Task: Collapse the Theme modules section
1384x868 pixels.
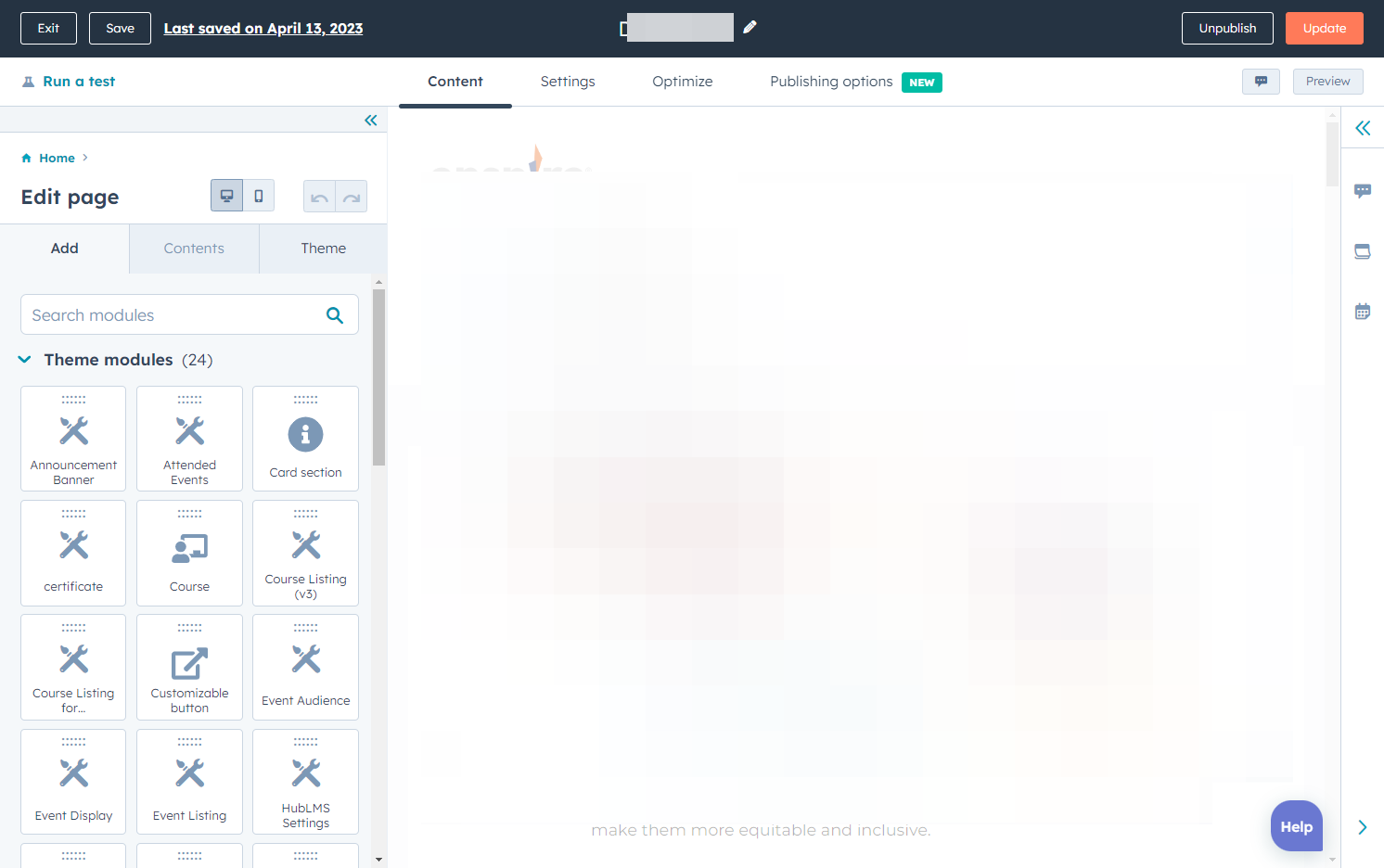Action: (25, 360)
